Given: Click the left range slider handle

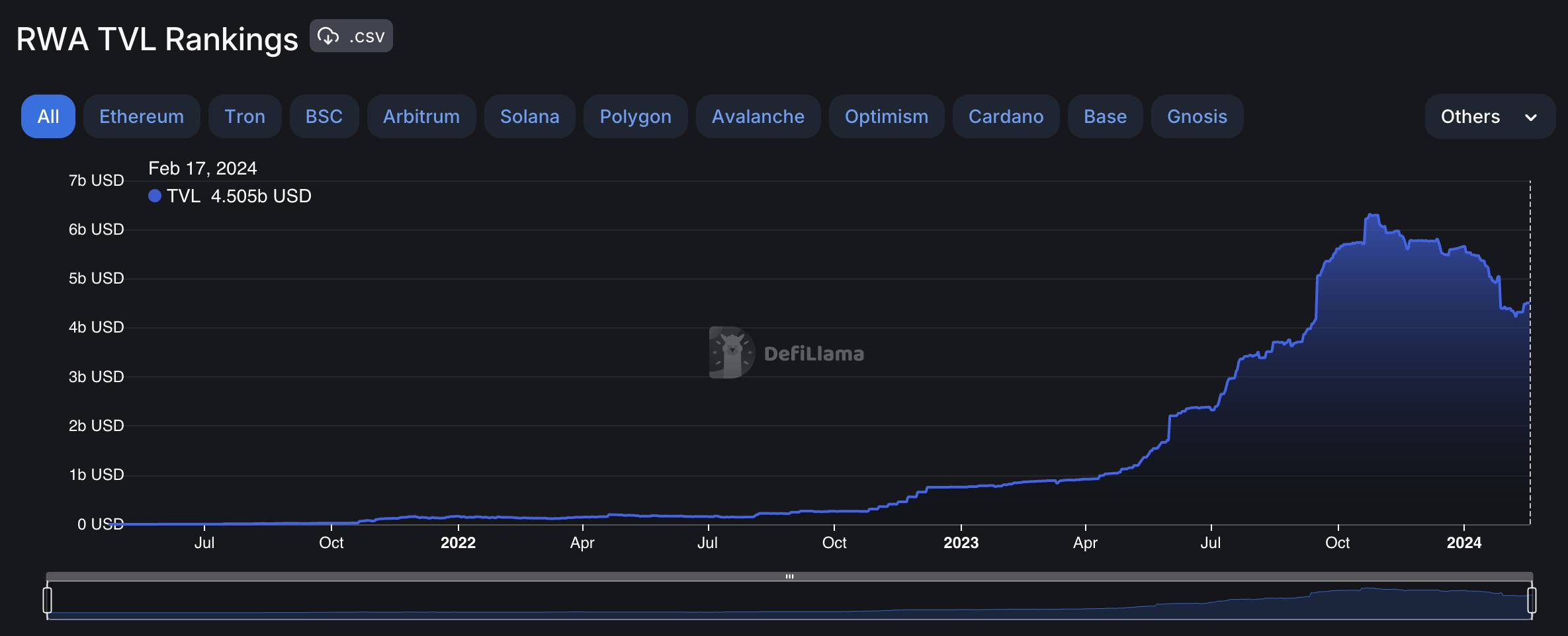Looking at the screenshot, I should 47,600.
